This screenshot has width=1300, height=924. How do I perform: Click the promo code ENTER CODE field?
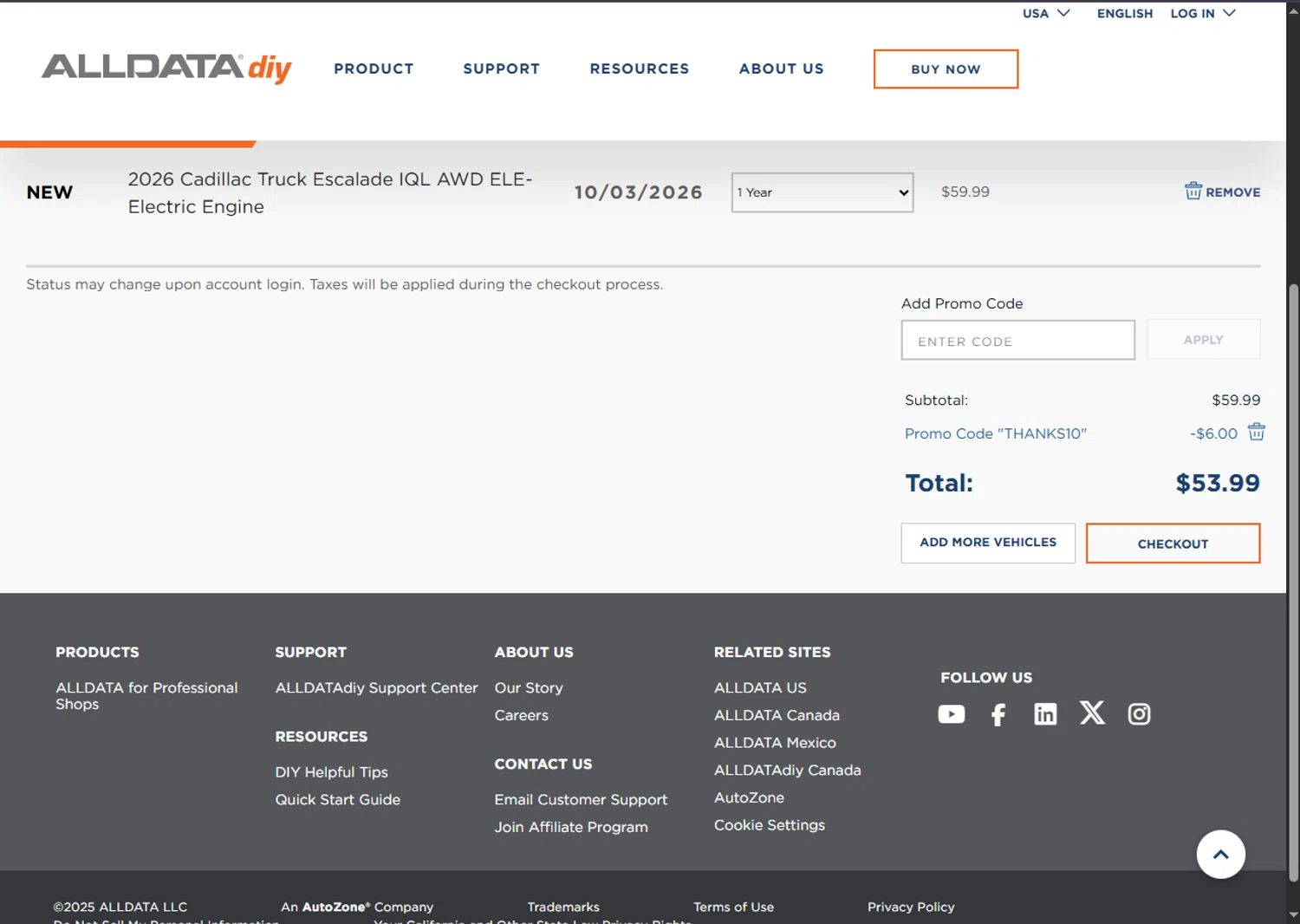(x=1017, y=341)
